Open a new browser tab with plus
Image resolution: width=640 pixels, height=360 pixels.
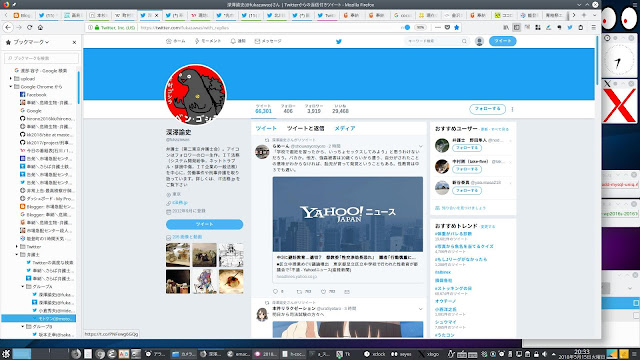click(x=584, y=15)
